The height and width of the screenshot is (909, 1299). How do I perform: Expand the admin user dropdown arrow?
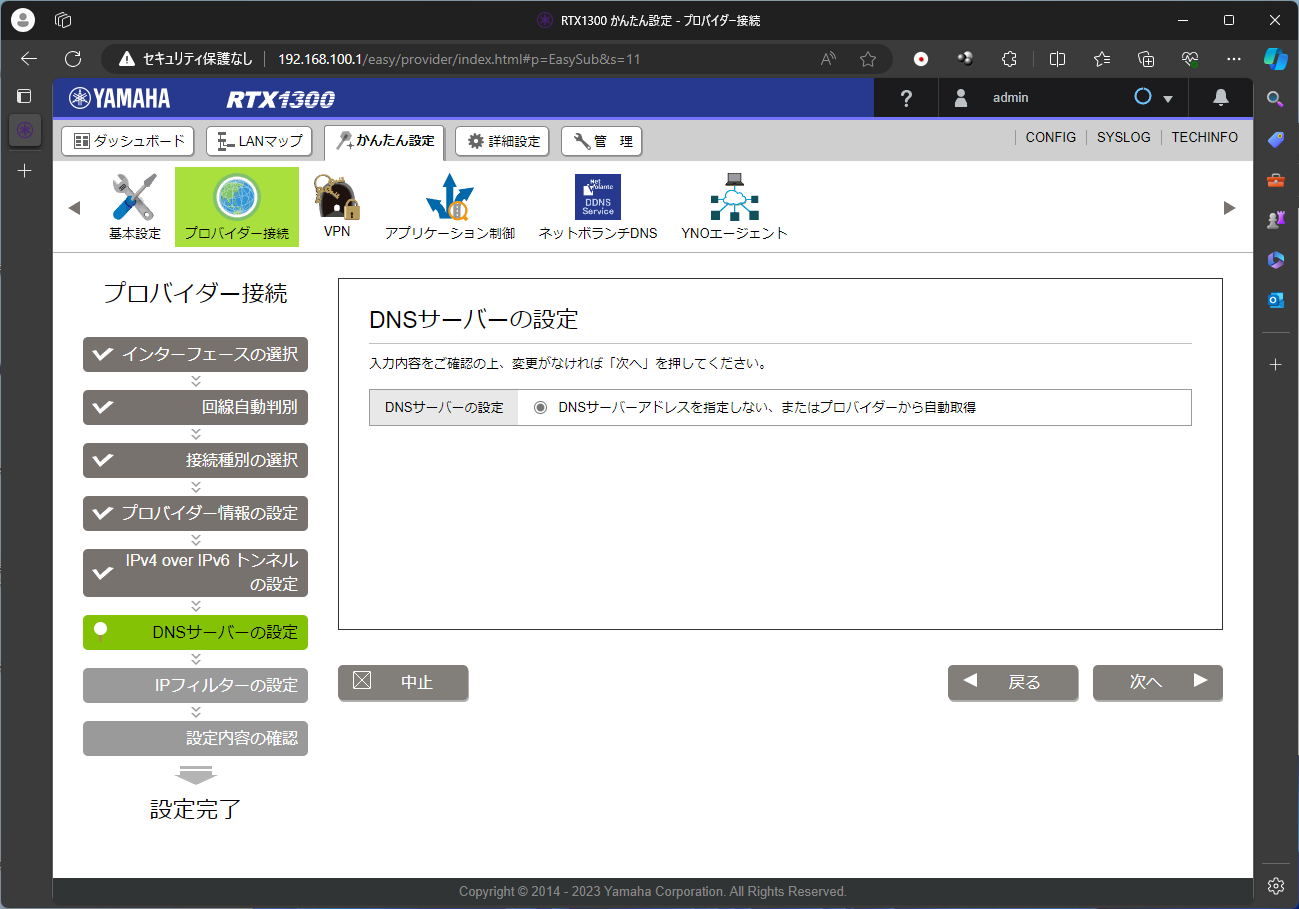pyautogui.click(x=1167, y=99)
